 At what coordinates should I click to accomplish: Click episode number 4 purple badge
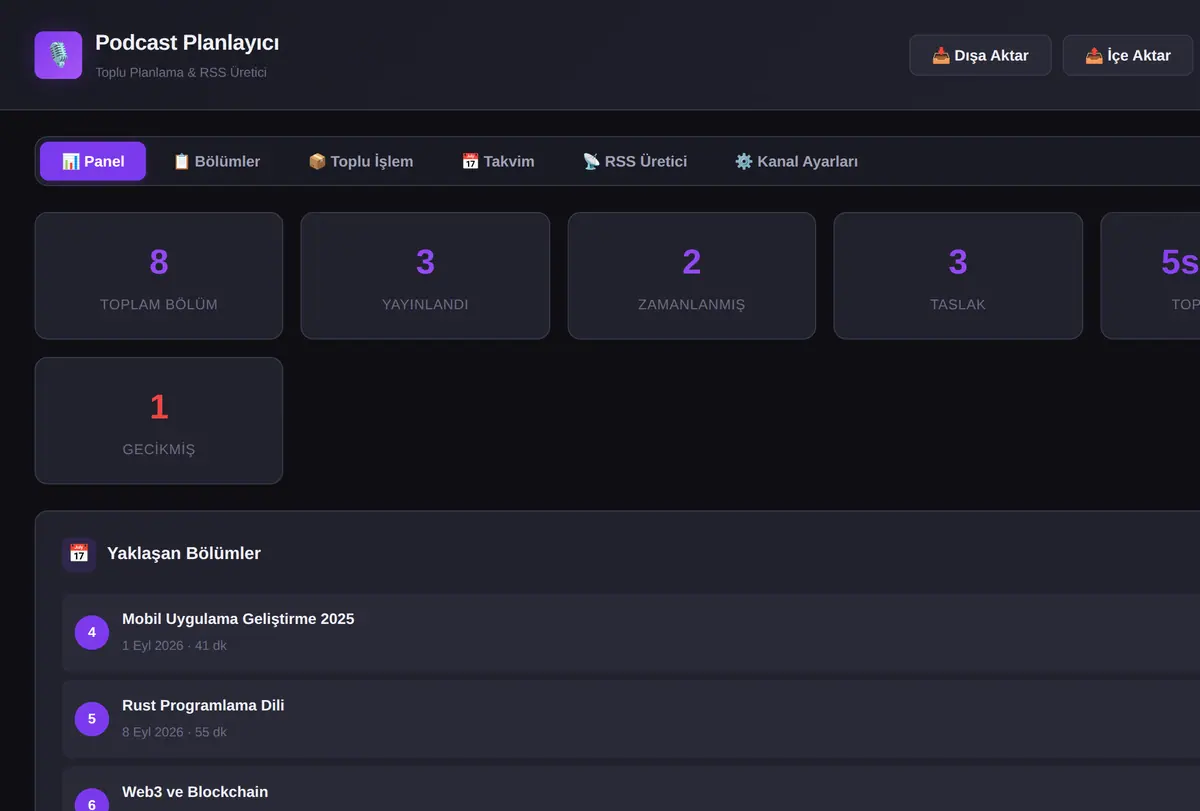(92, 632)
